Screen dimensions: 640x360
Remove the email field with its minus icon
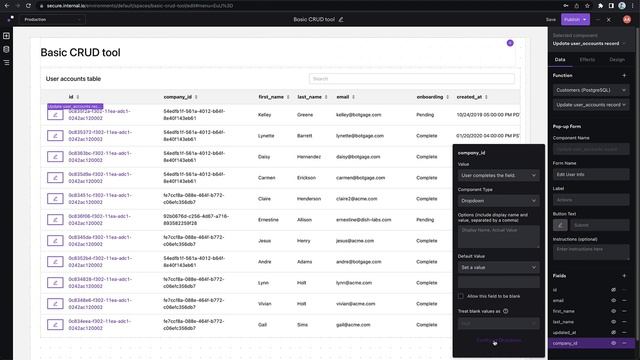[624, 300]
